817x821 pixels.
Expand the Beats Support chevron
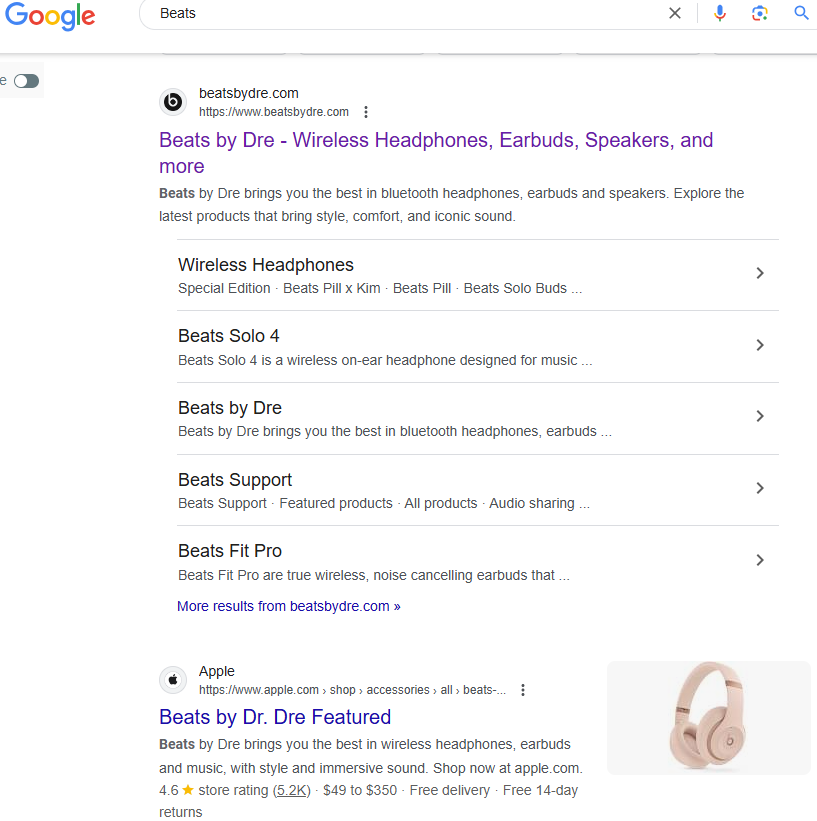point(760,488)
